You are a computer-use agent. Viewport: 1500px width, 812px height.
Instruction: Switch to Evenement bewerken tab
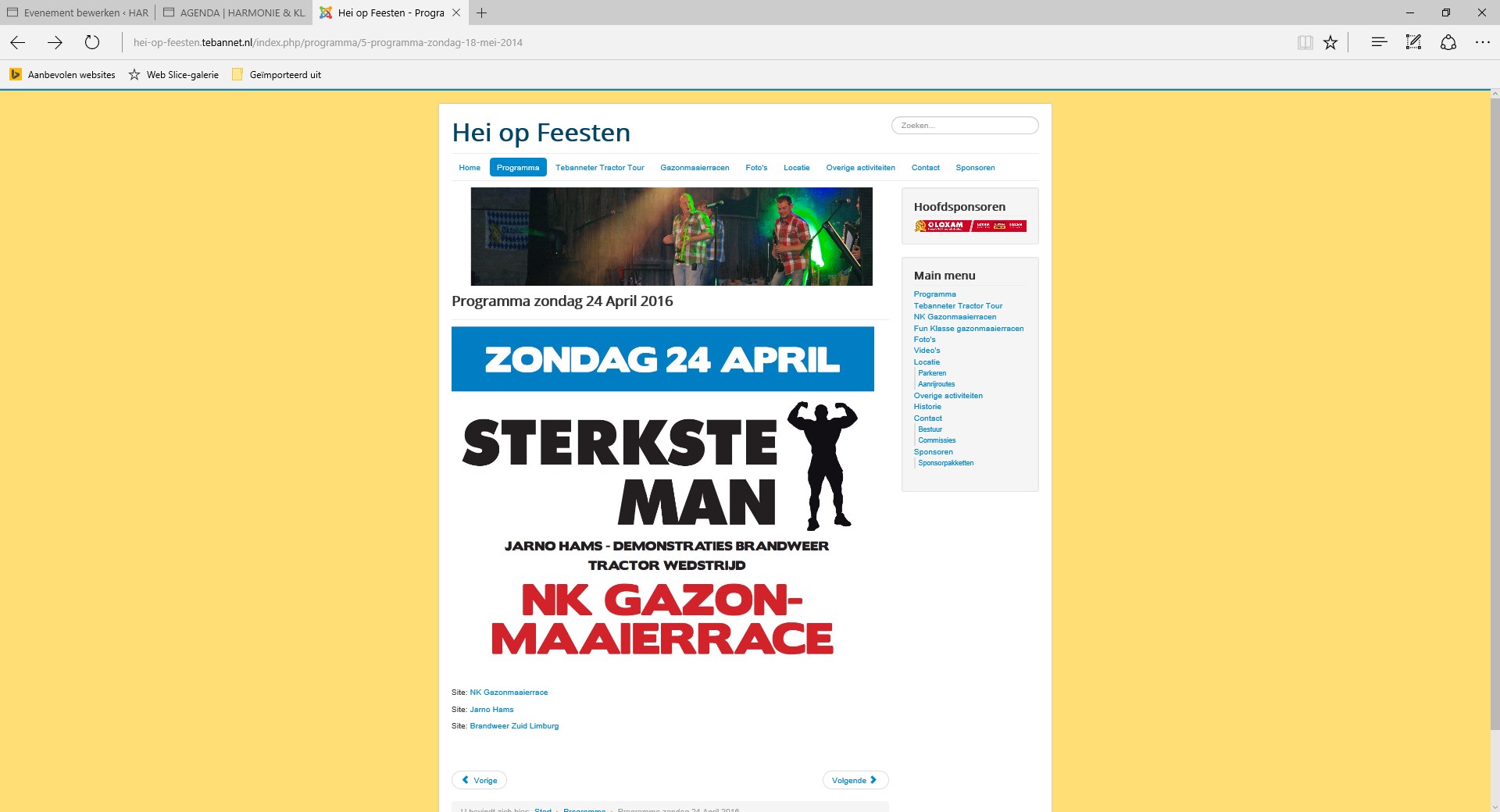point(77,12)
